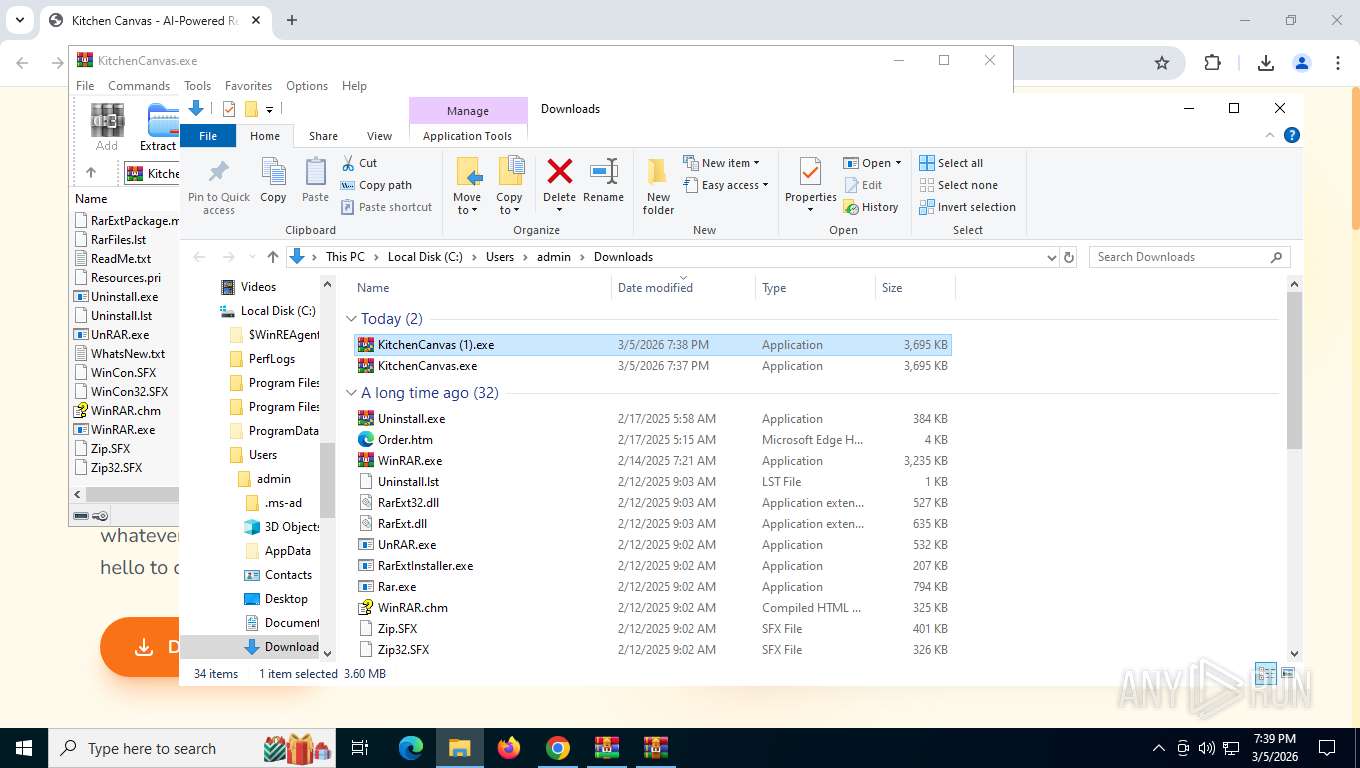Switch to Details view icon
The width and height of the screenshot is (1360, 768).
(1265, 674)
